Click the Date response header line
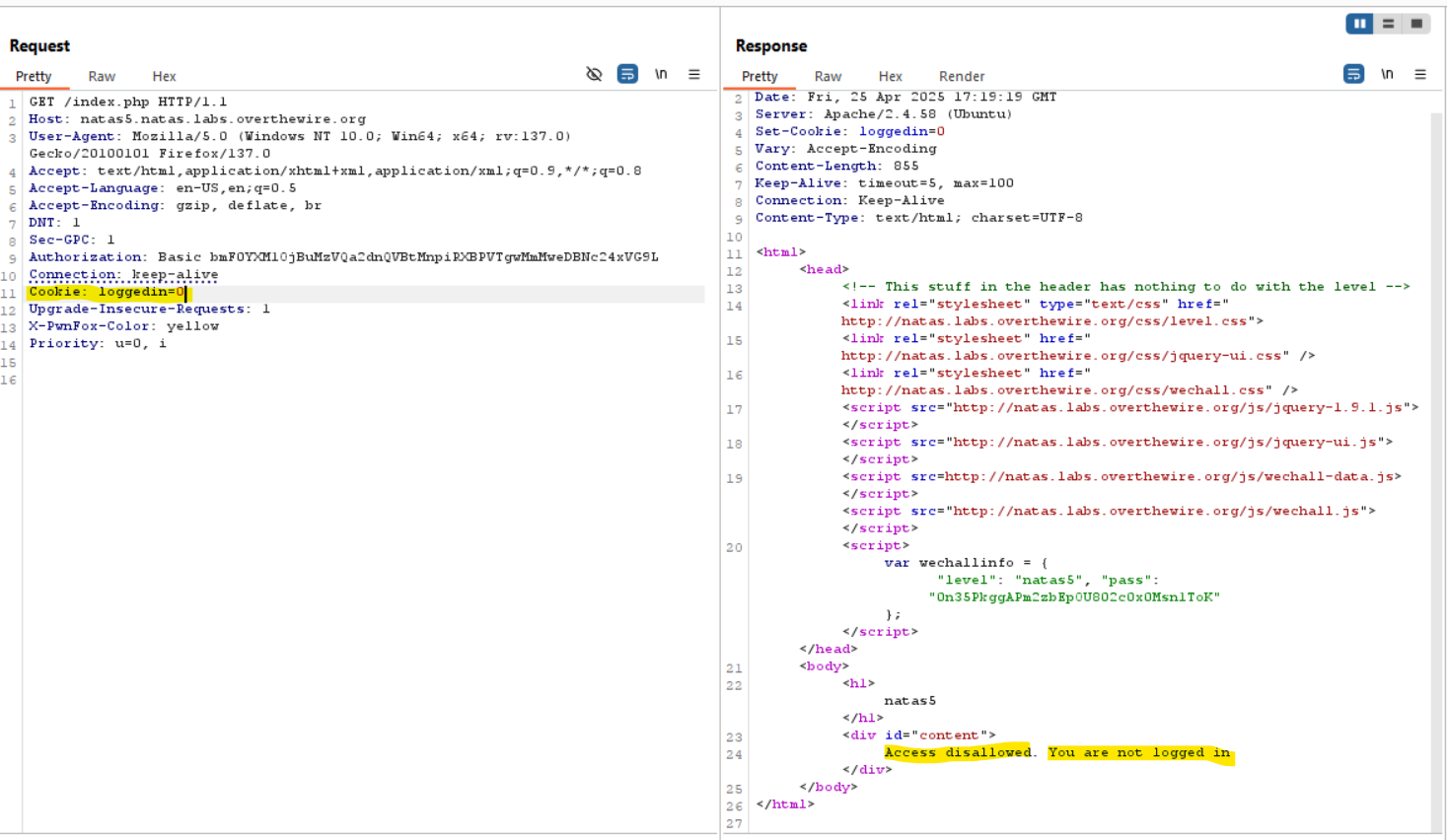Screen dimensions: 1447x840 905,97
